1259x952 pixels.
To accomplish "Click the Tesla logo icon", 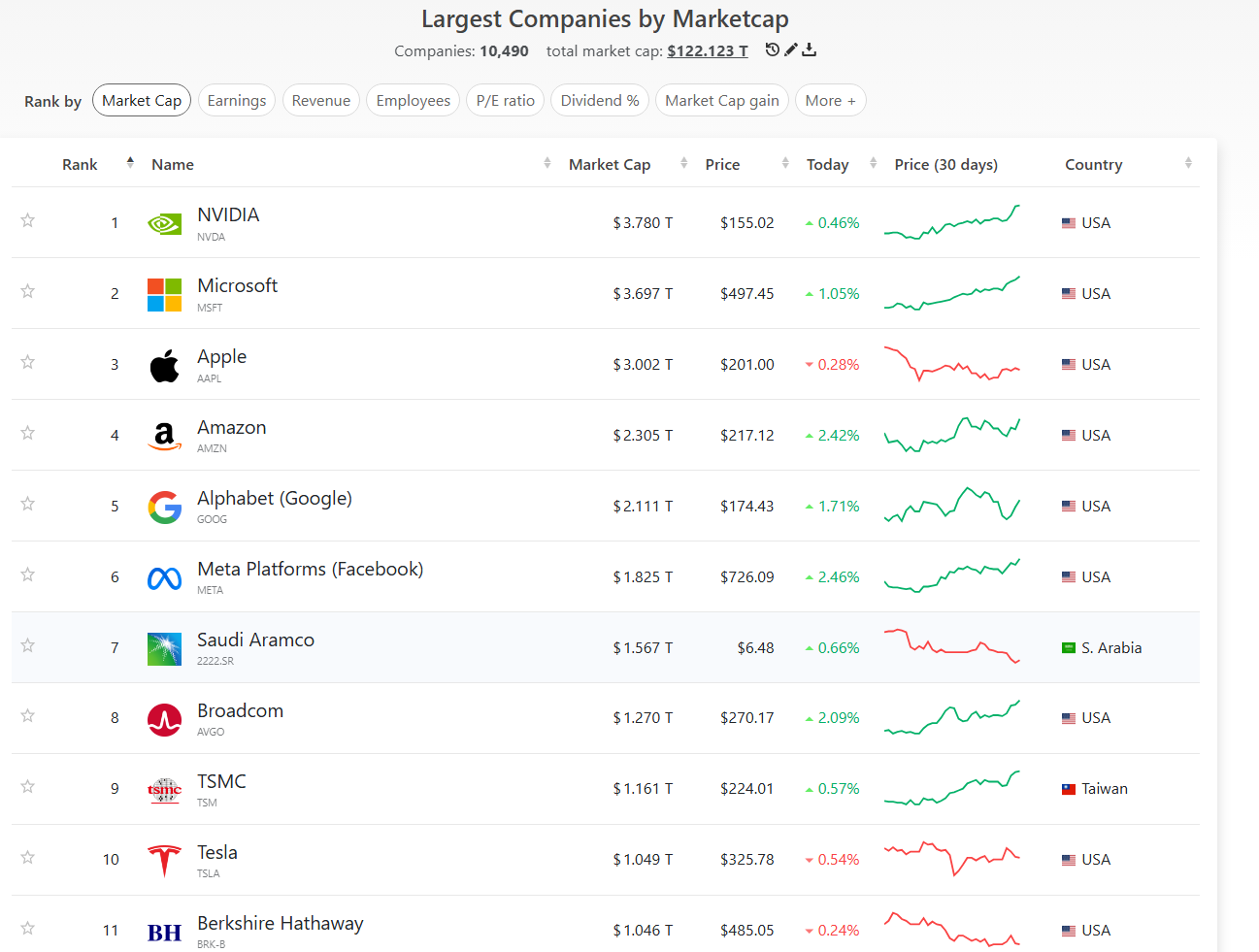I will tap(164, 861).
